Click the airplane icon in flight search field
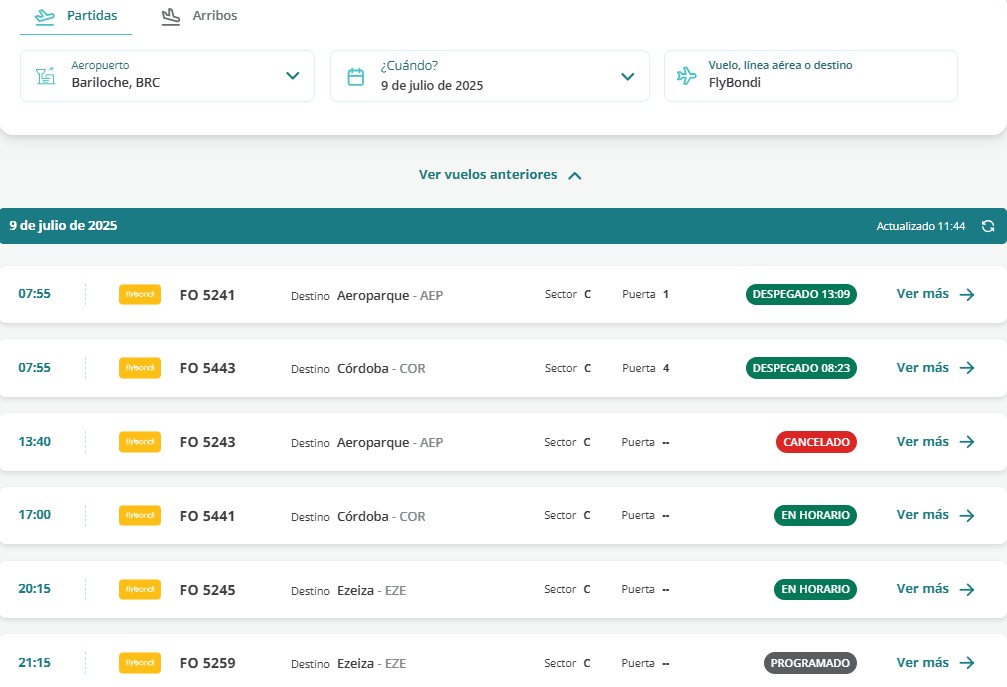The width and height of the screenshot is (1007, 687). click(686, 76)
